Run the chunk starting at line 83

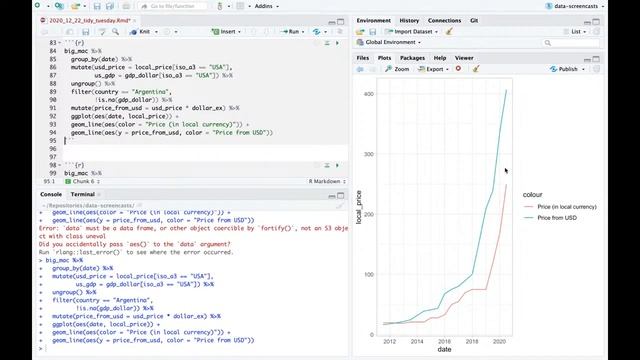[337, 43]
